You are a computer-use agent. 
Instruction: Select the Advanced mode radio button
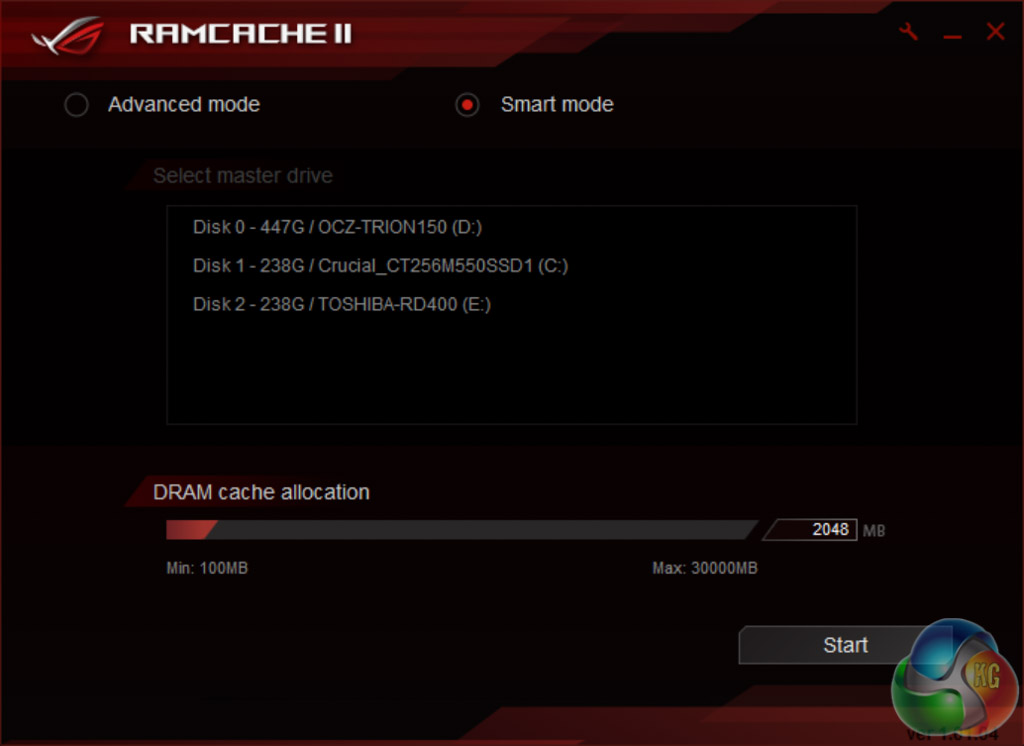[x=76, y=105]
